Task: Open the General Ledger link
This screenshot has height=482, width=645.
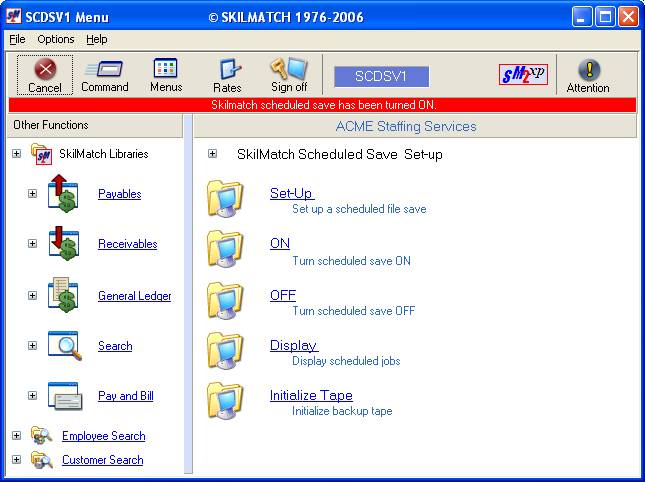Action: (135, 296)
